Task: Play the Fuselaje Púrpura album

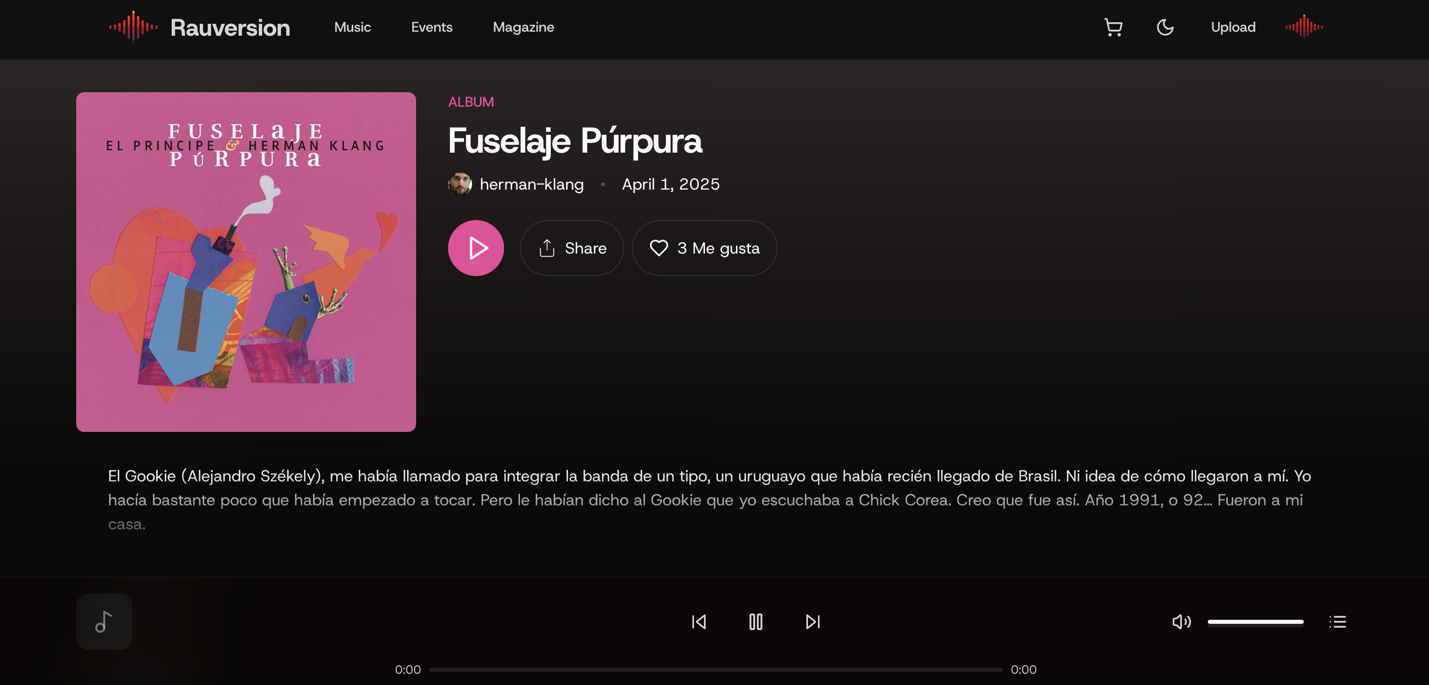Action: coord(476,248)
